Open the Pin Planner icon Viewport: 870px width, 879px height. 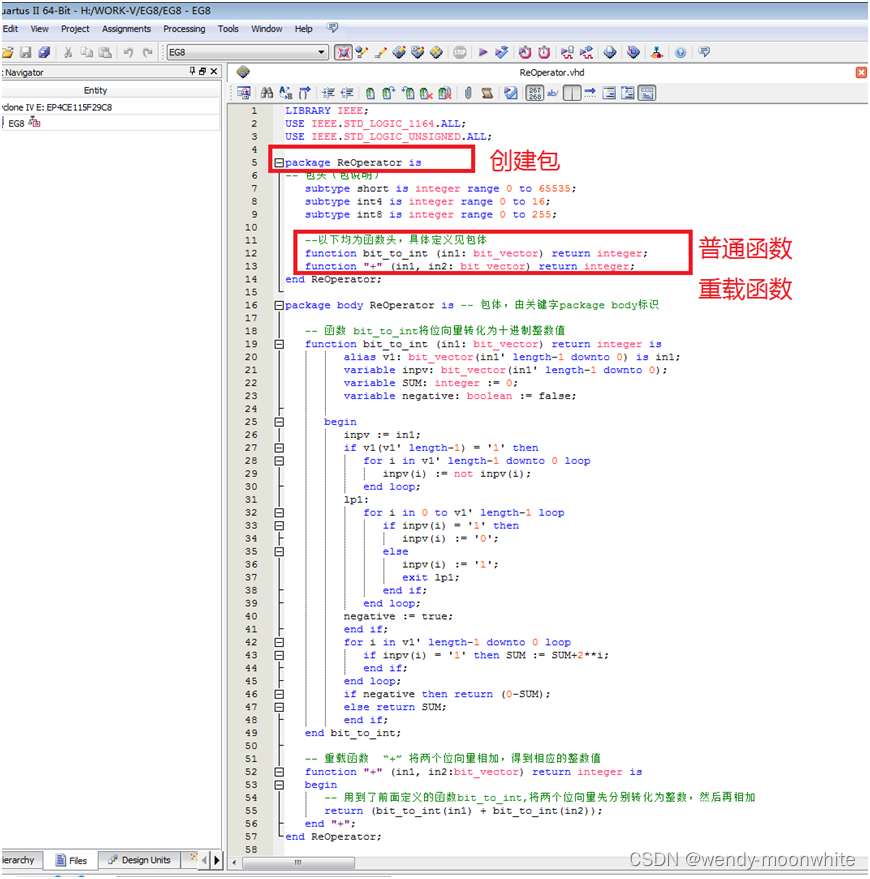click(610, 52)
